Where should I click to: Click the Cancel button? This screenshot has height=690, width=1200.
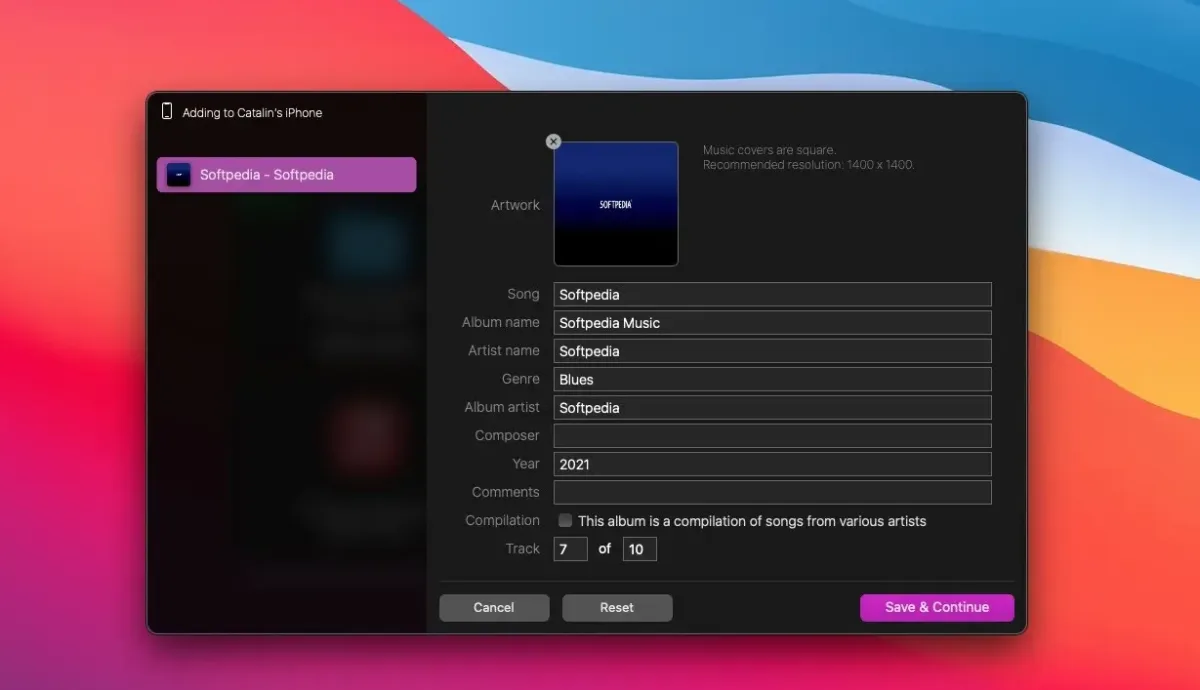[x=494, y=607]
